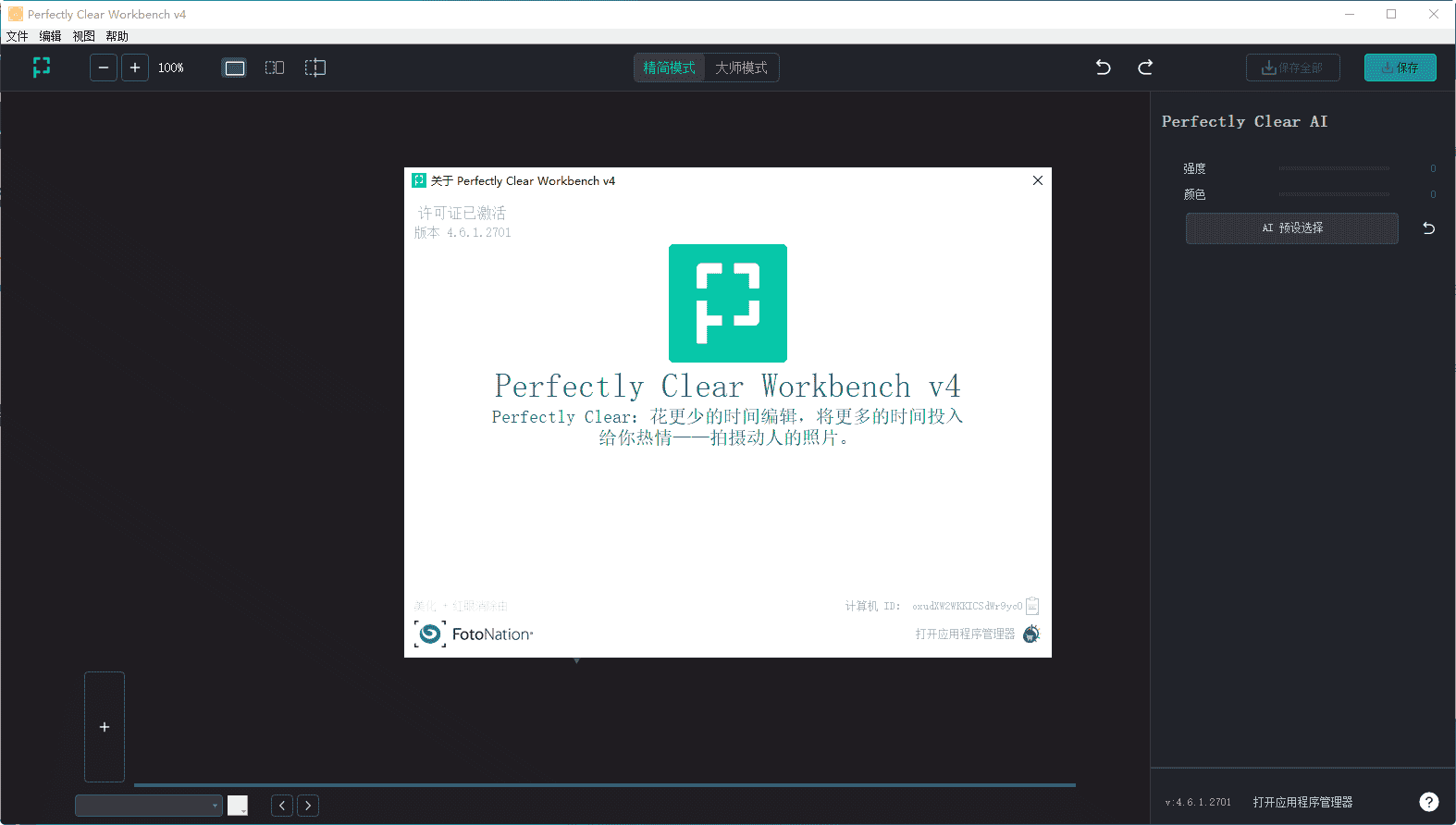Image resolution: width=1456 pixels, height=825 pixels.
Task: Select the single image view icon
Action: coord(235,68)
